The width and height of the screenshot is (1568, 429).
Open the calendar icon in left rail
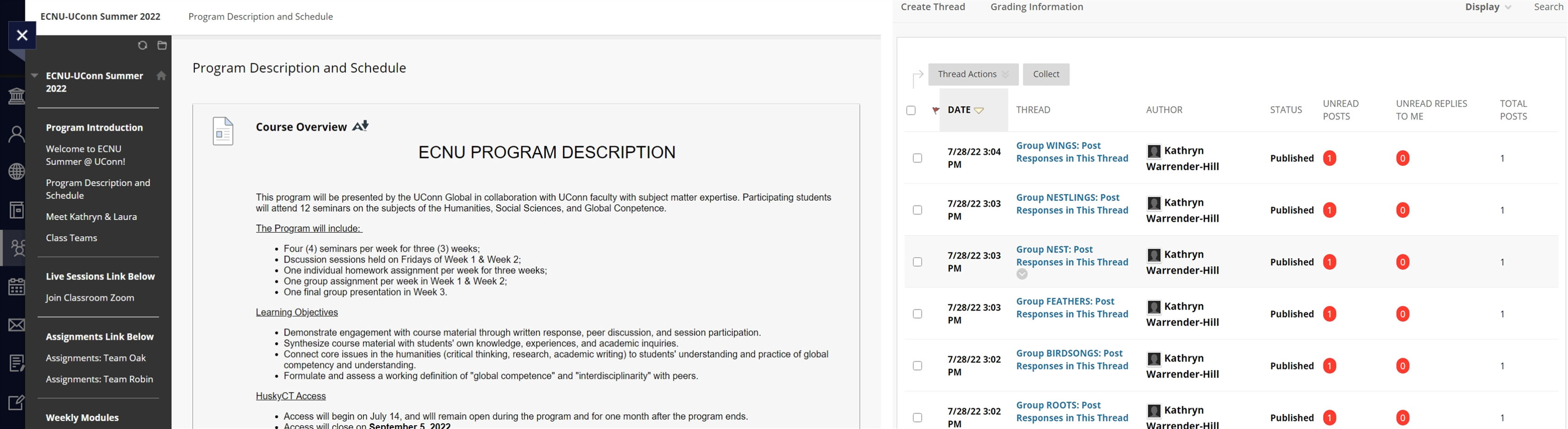(16, 286)
